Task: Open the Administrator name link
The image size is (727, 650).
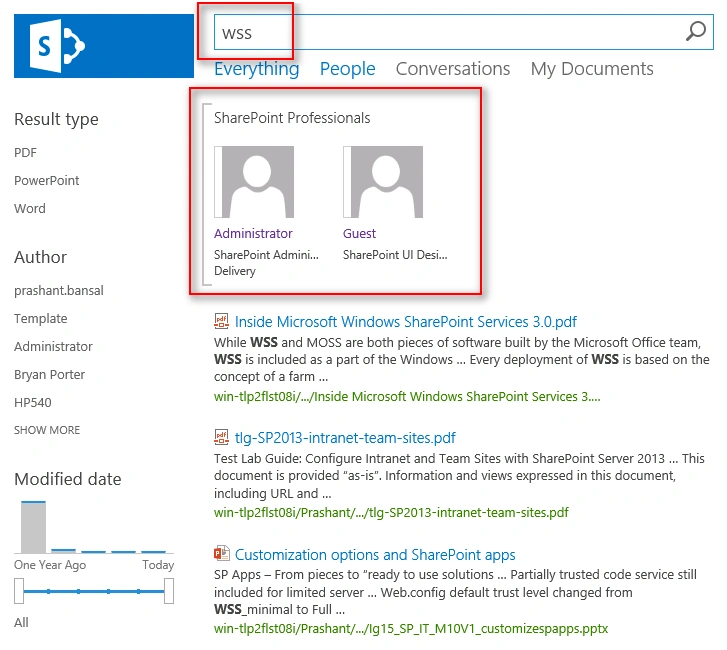Action: pos(253,233)
